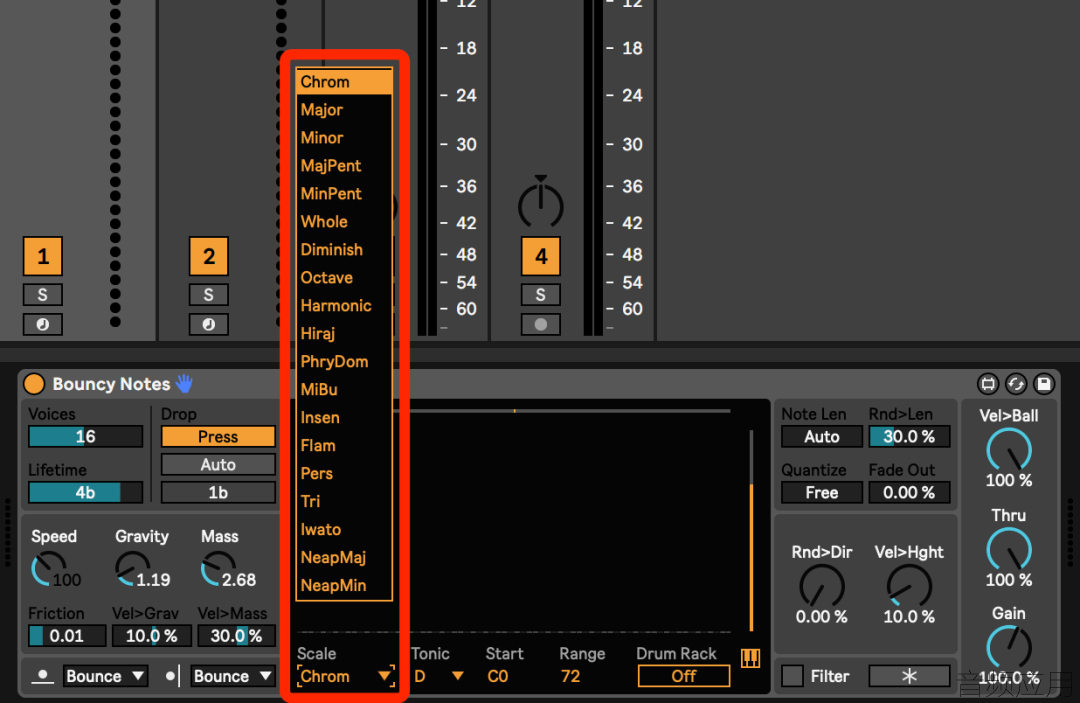Click the Mass knob
Screen dimensions: 1080x703
pos(218,568)
